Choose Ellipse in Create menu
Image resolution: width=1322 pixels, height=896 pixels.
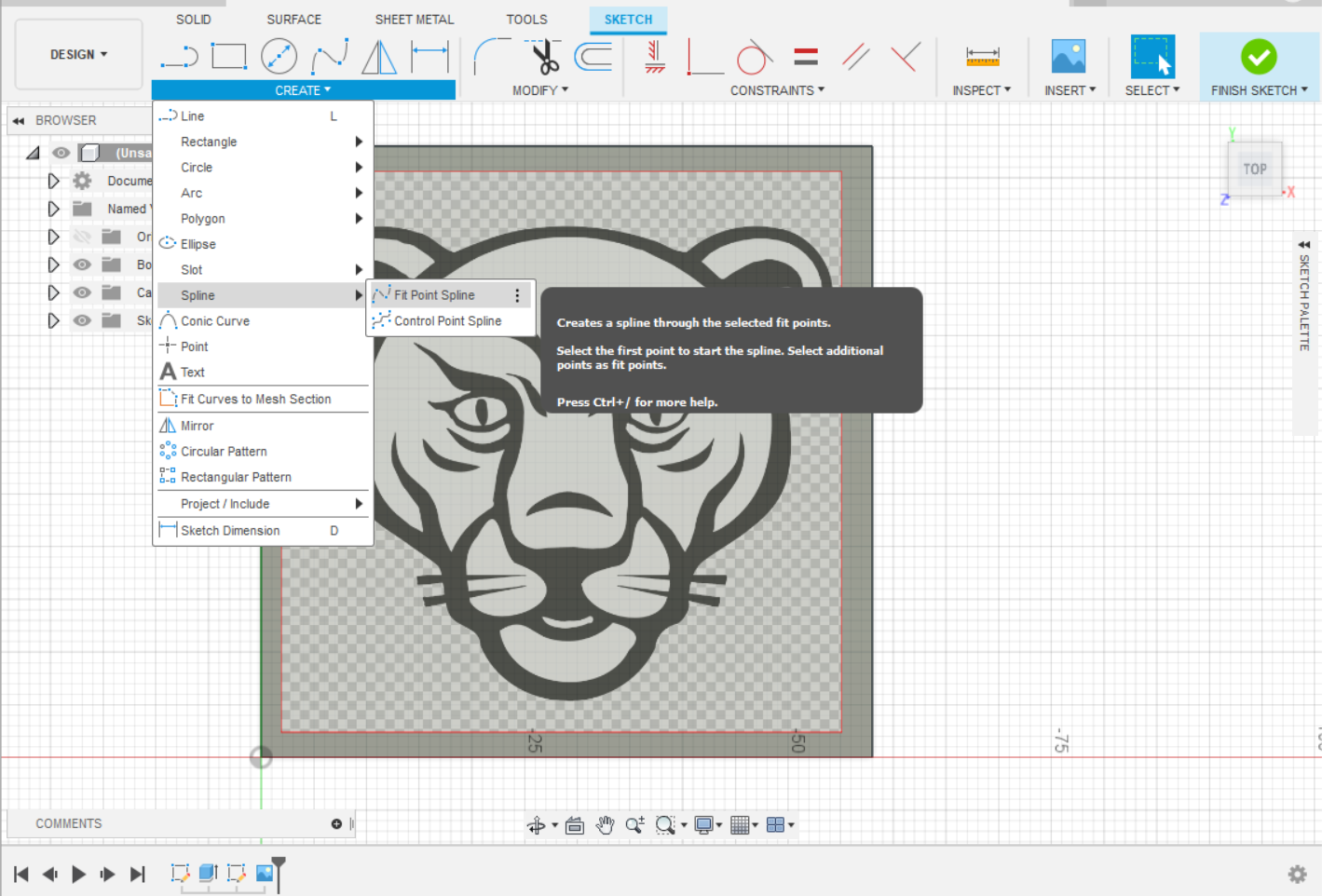(263, 244)
